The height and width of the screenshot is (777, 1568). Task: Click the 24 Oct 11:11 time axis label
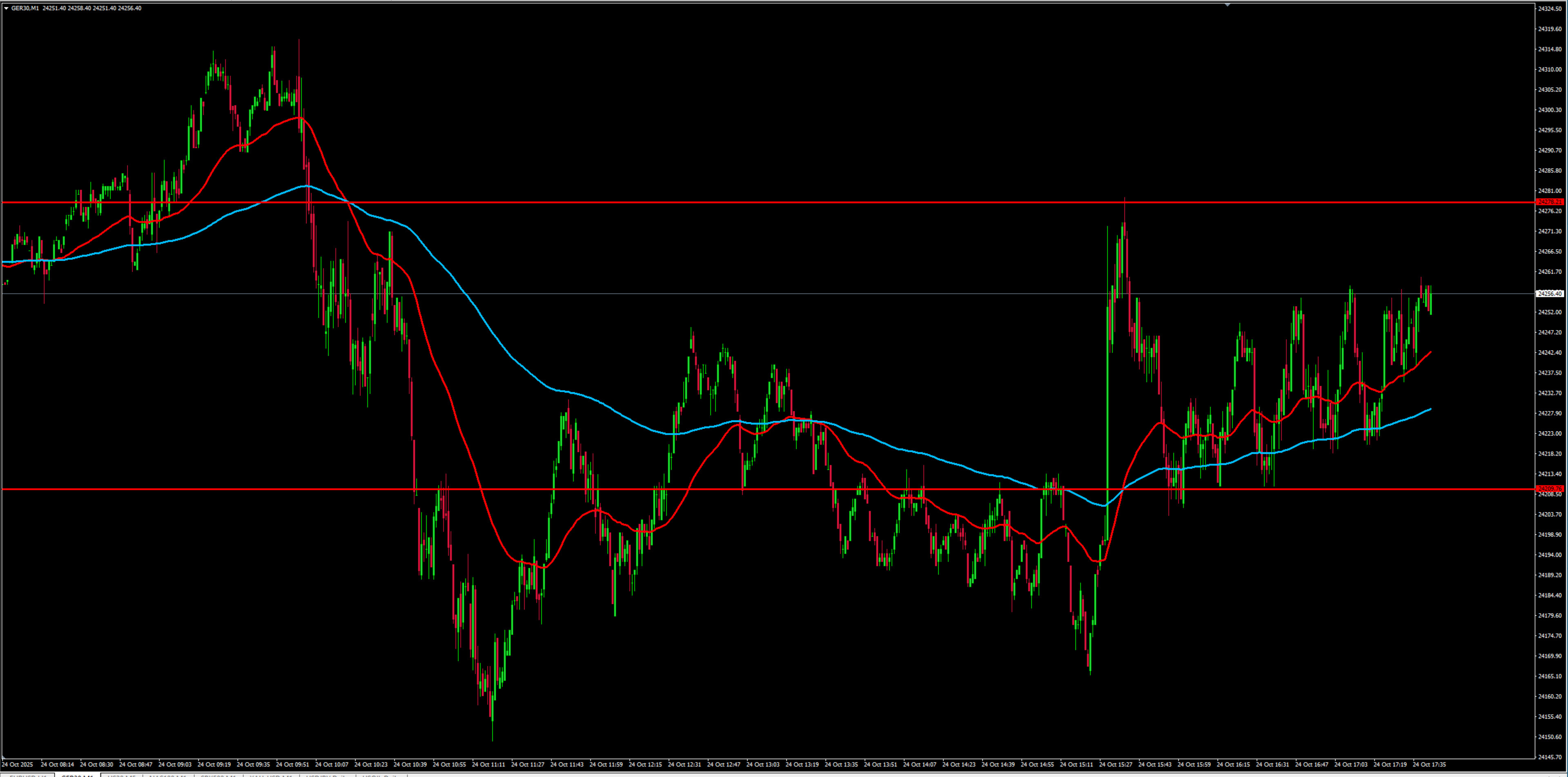pos(488,764)
